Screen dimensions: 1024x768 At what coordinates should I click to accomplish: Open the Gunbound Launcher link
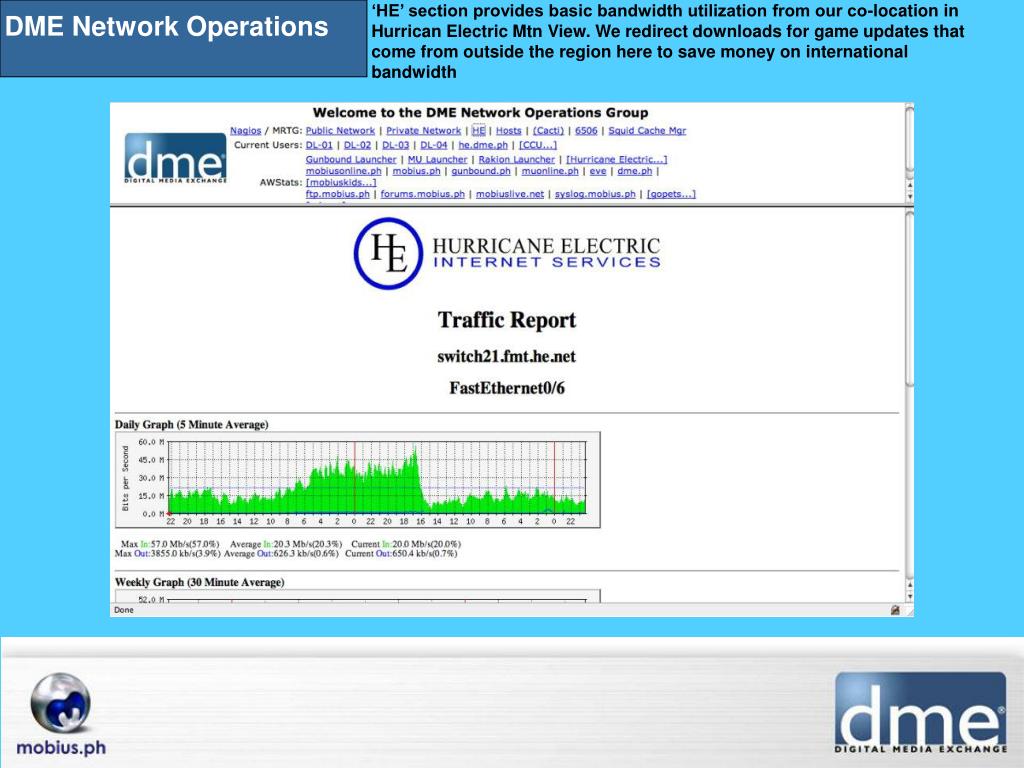[x=351, y=159]
